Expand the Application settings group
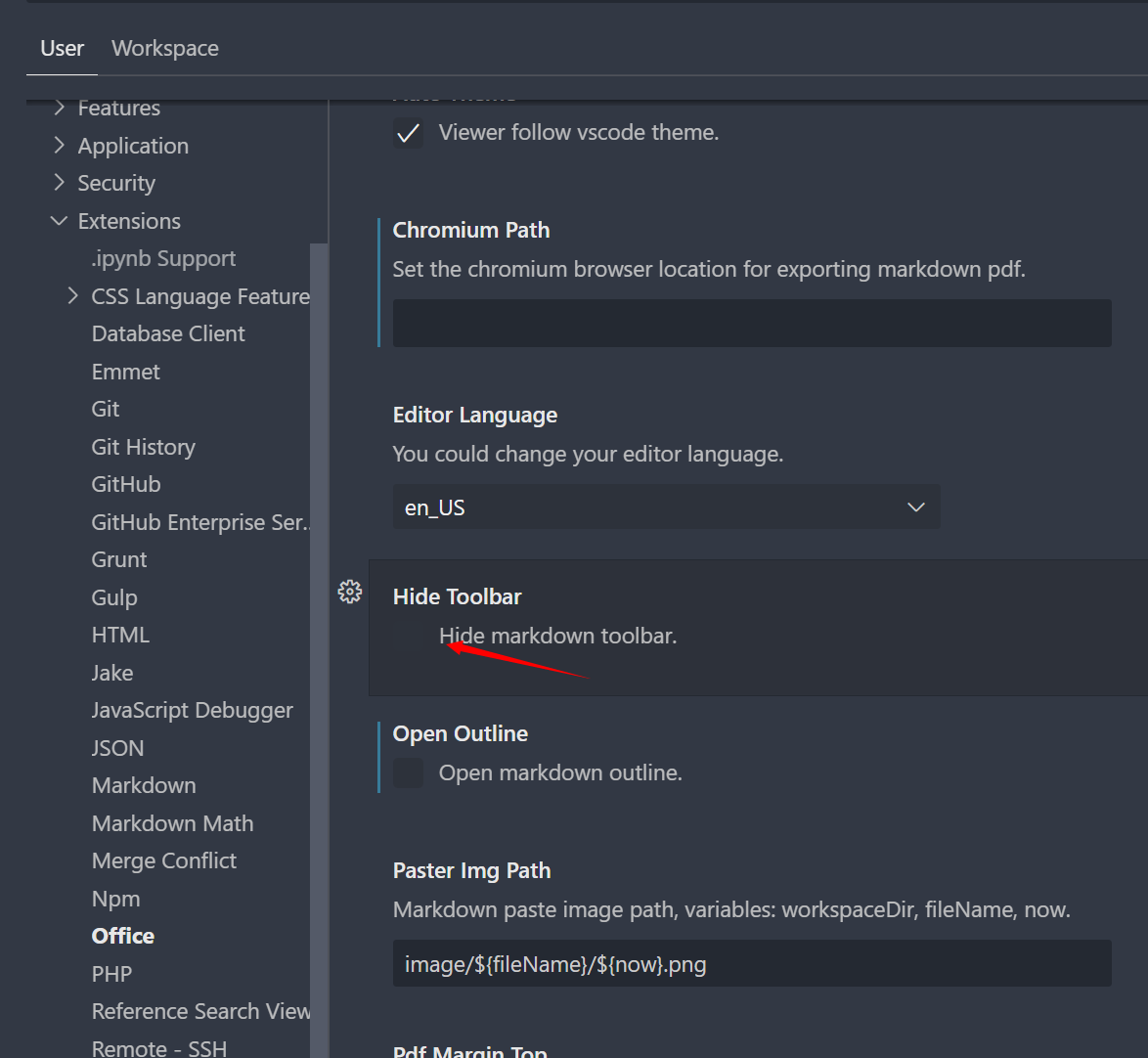The image size is (1148, 1058). (x=59, y=146)
